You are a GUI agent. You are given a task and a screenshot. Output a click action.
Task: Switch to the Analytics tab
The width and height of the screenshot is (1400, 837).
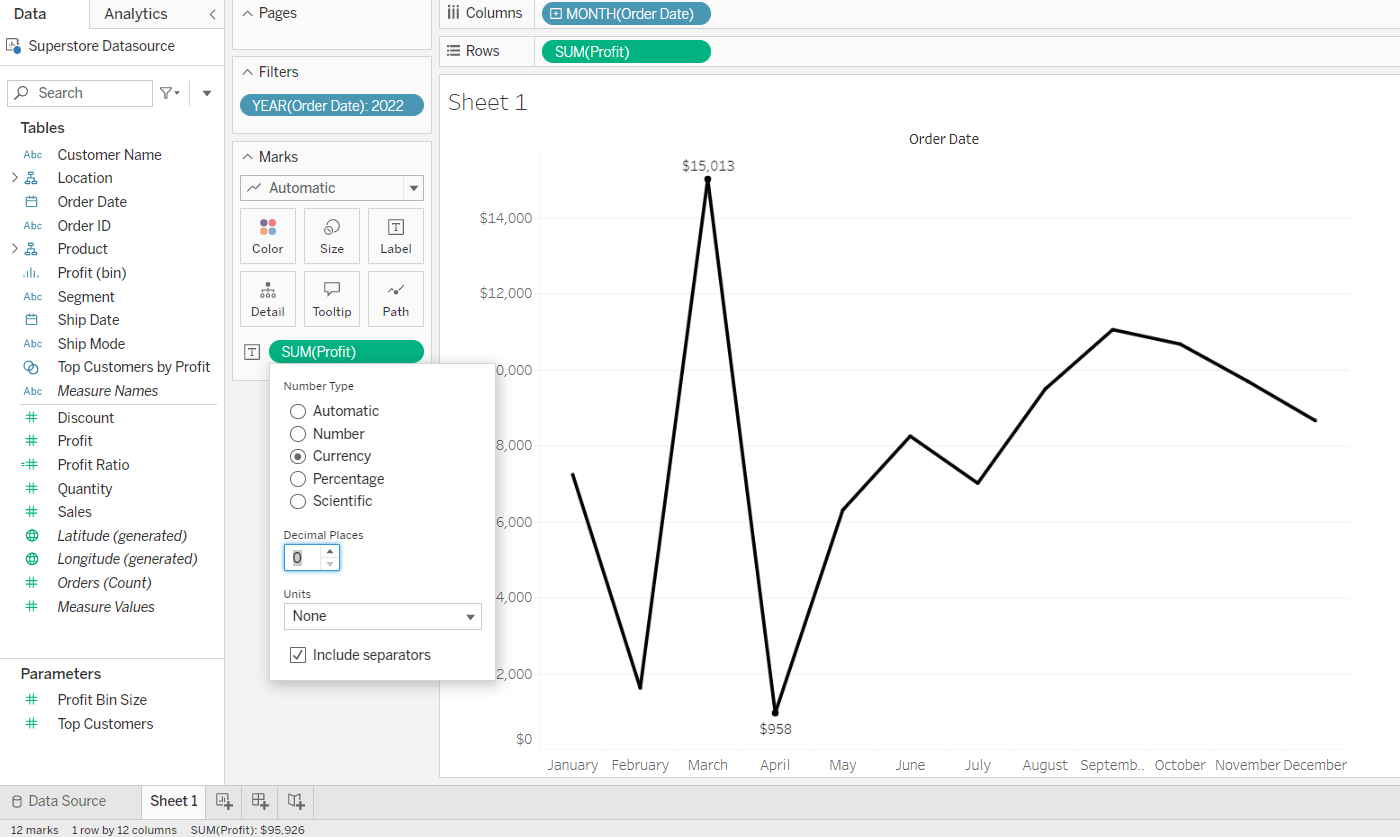[x=136, y=14]
